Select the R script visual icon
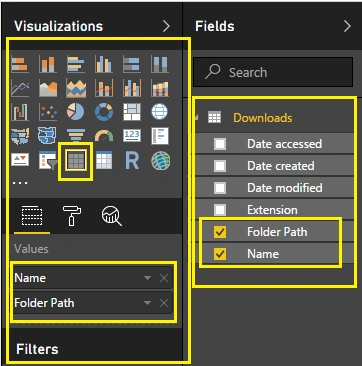This screenshot has width=362, height=366. 132,160
